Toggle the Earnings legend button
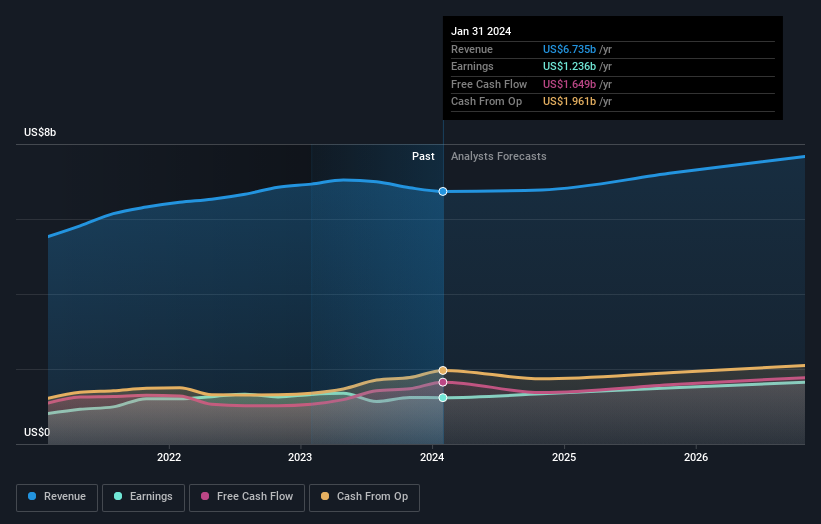The width and height of the screenshot is (821, 524). (x=143, y=497)
